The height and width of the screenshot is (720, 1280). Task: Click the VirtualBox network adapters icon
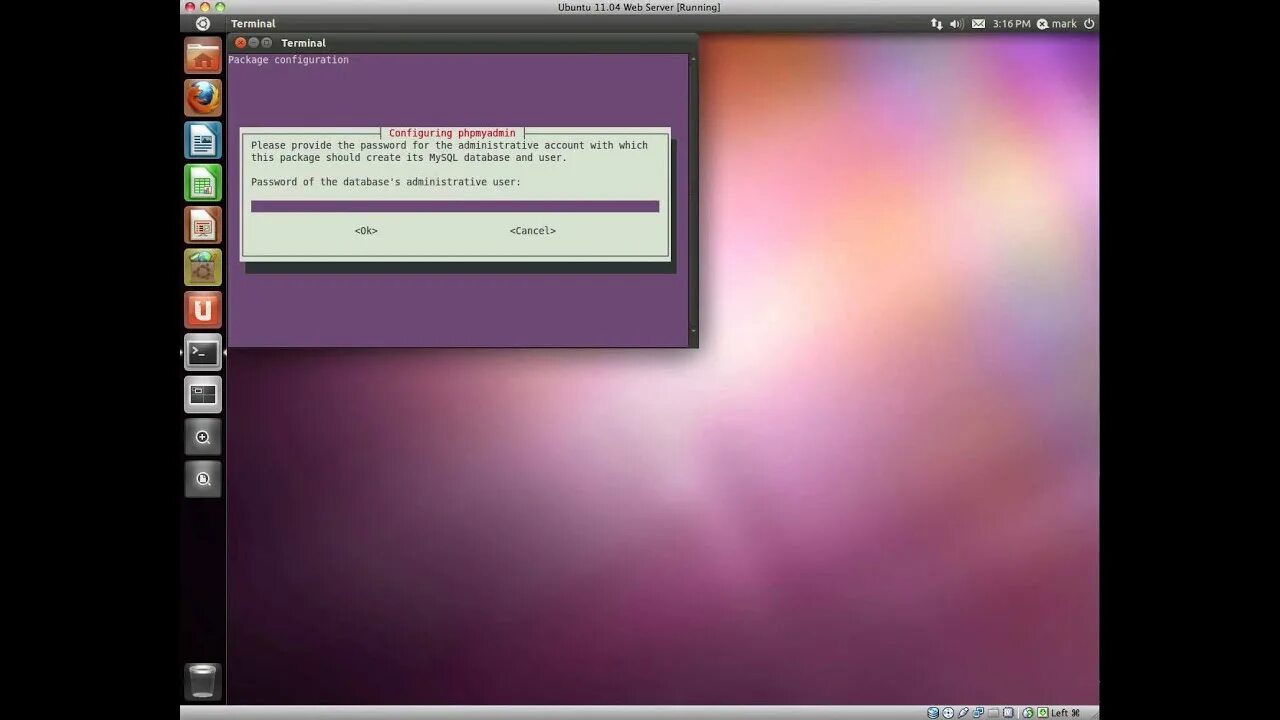click(978, 713)
